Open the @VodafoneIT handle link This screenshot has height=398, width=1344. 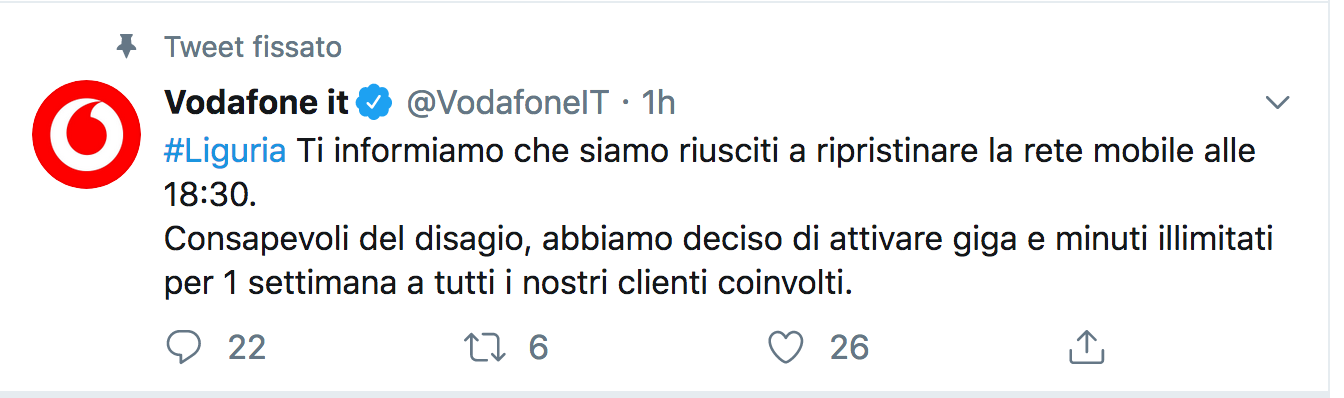(x=507, y=102)
